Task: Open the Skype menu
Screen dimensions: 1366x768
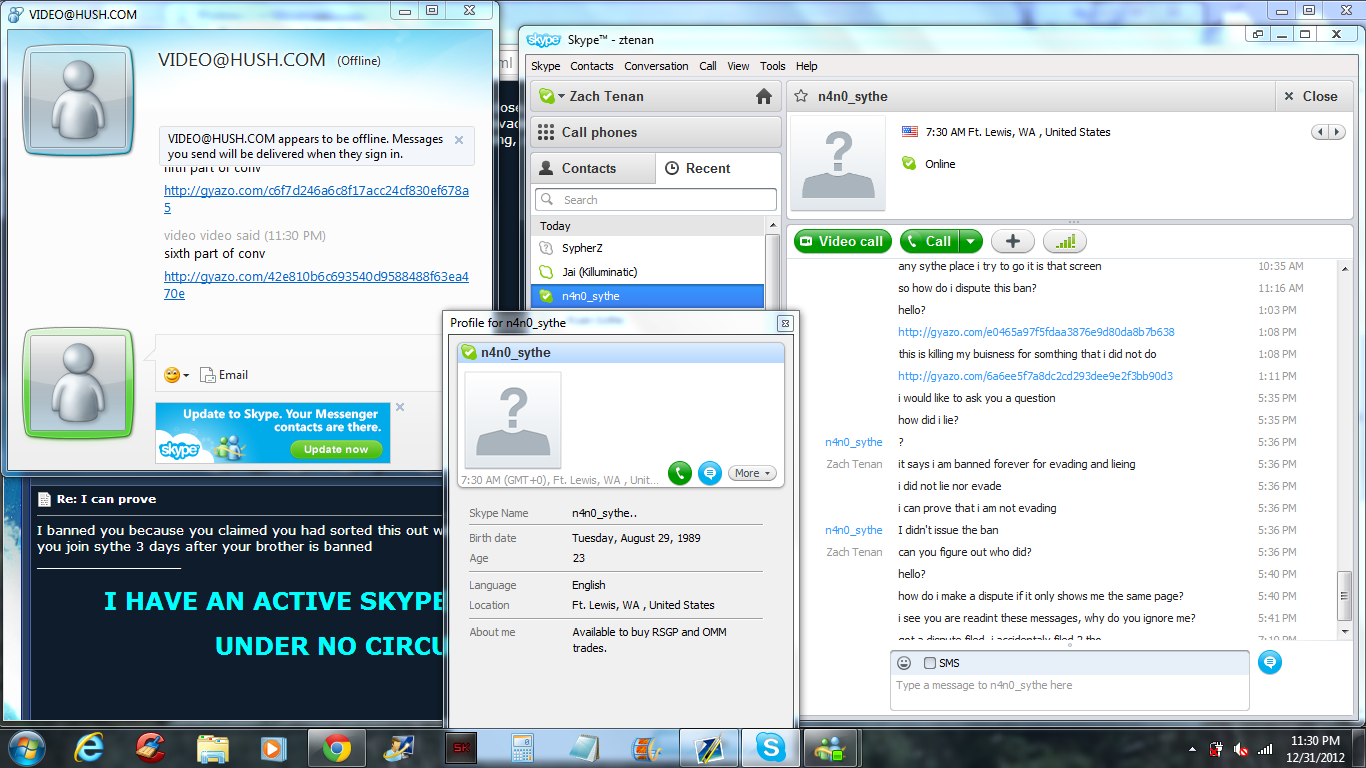Action: click(546, 66)
